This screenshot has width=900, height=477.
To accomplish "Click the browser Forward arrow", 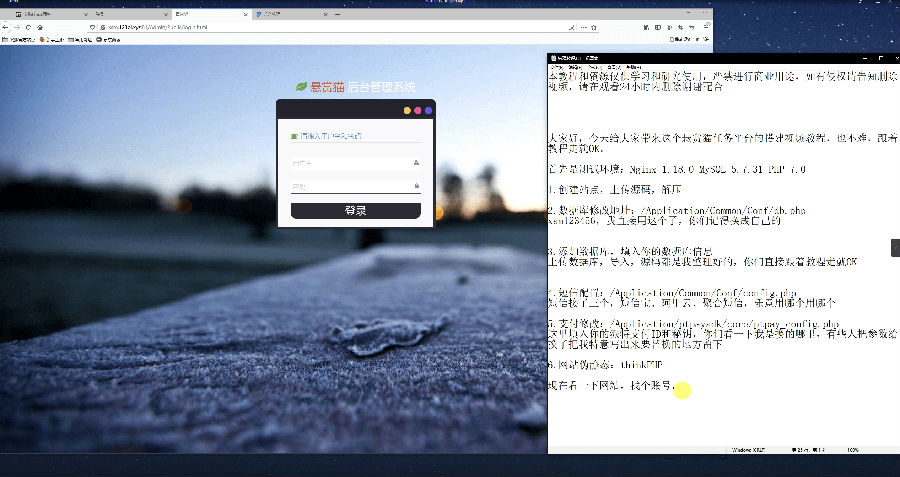I will (x=17, y=27).
